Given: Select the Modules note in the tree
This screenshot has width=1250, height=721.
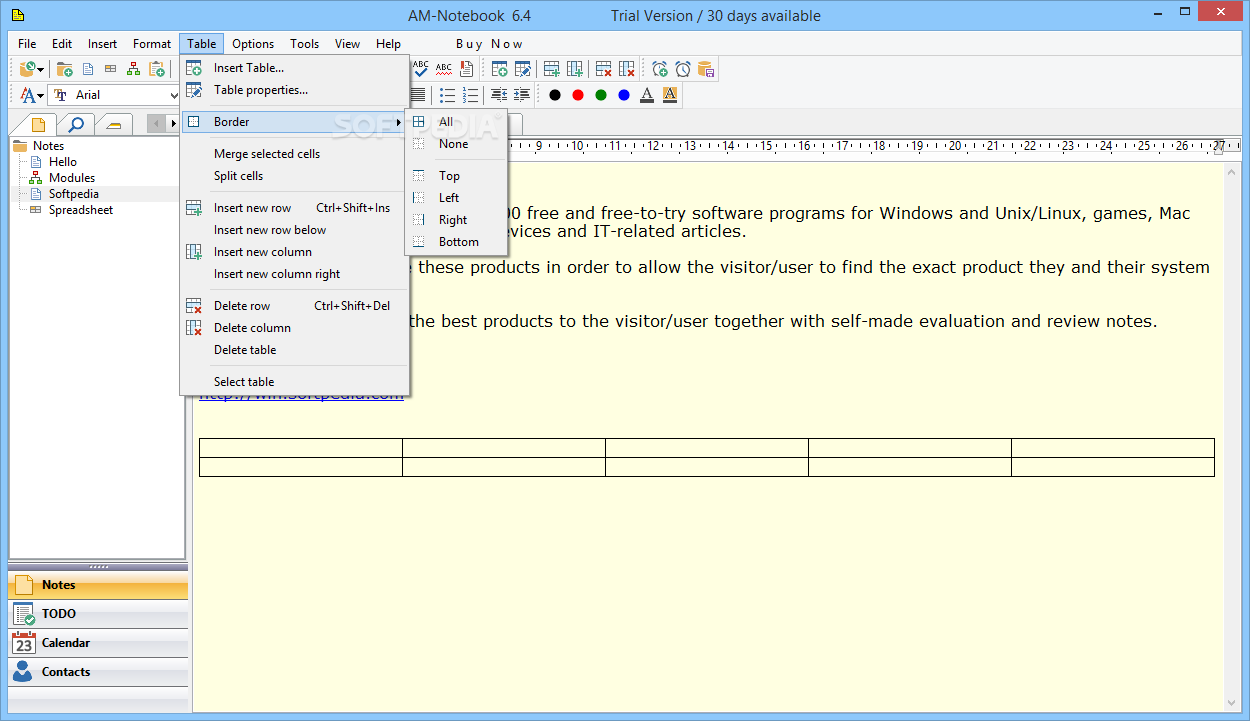Looking at the screenshot, I should [x=72, y=178].
